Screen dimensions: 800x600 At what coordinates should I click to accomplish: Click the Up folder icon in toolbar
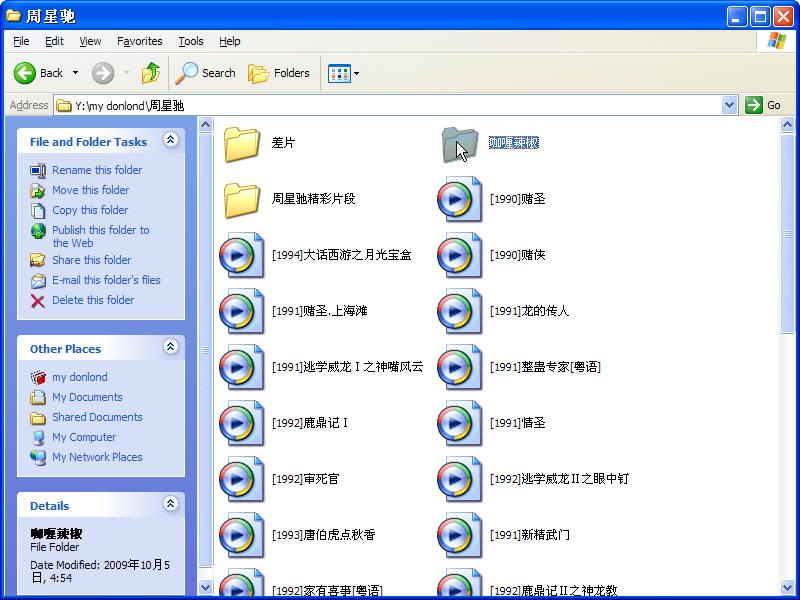coord(151,73)
